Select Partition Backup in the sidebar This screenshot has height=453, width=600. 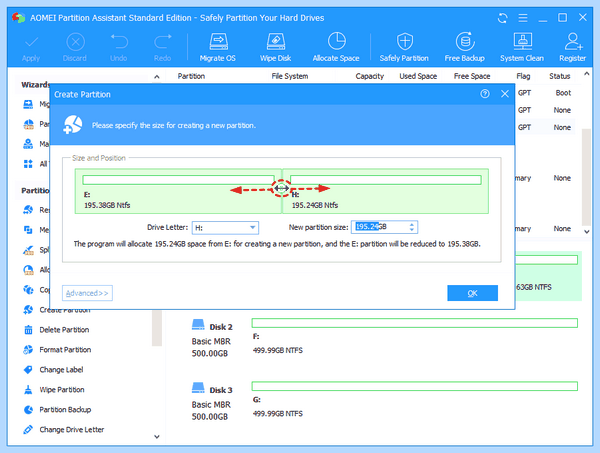[65, 409]
